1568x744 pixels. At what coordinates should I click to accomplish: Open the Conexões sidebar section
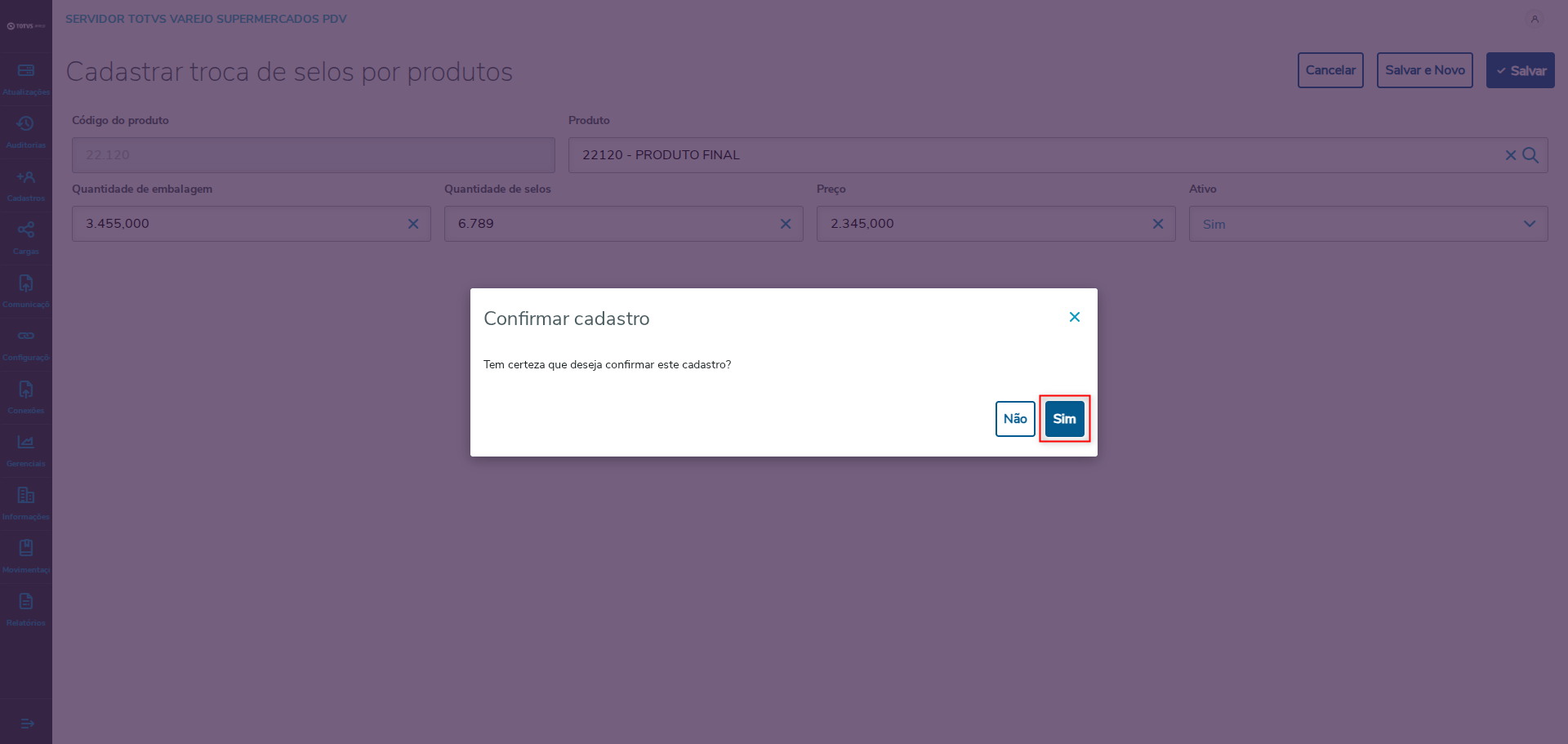coord(26,398)
